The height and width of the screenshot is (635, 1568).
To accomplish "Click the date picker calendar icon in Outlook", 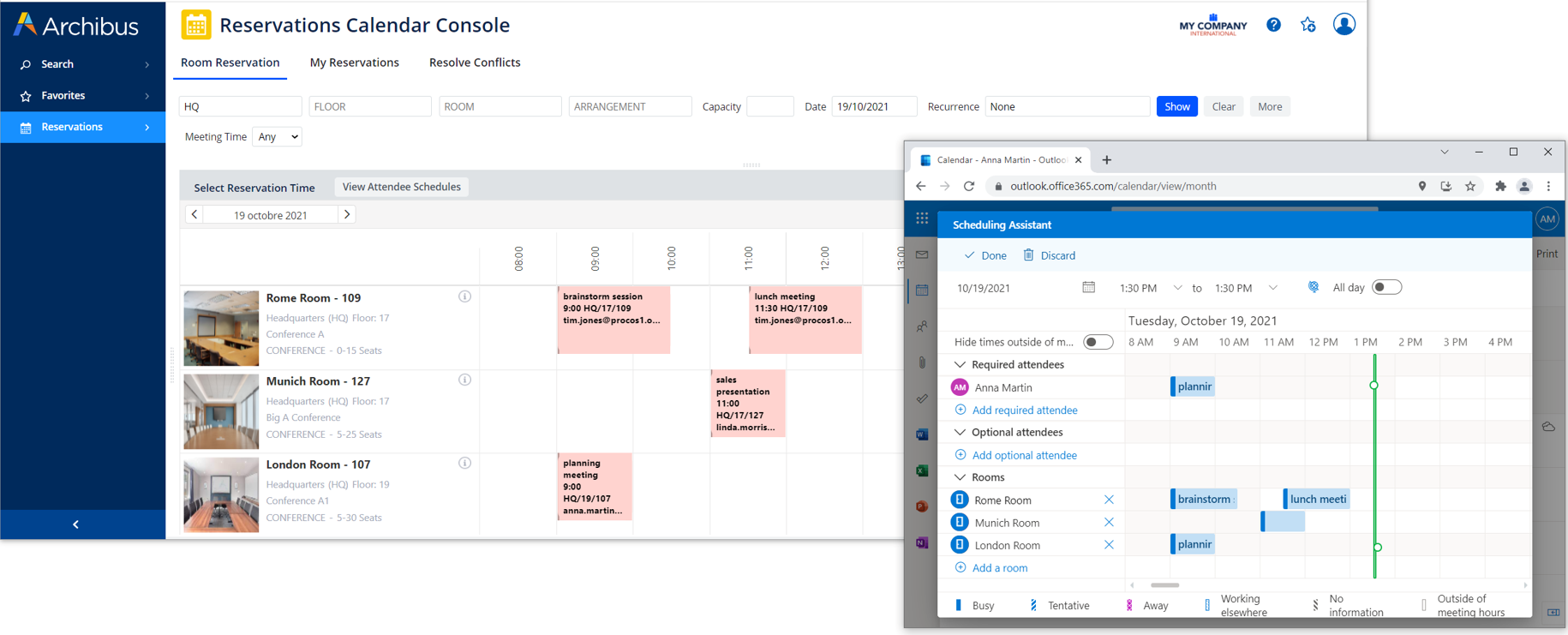I will click(1088, 288).
